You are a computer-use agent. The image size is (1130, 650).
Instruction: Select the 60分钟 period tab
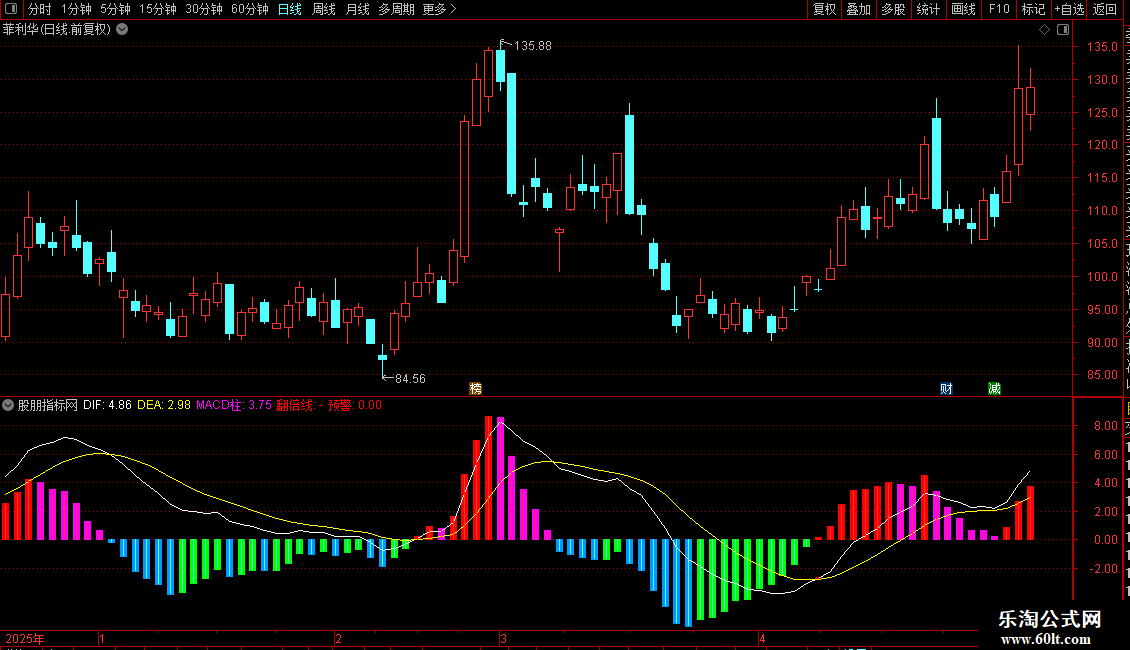point(249,9)
